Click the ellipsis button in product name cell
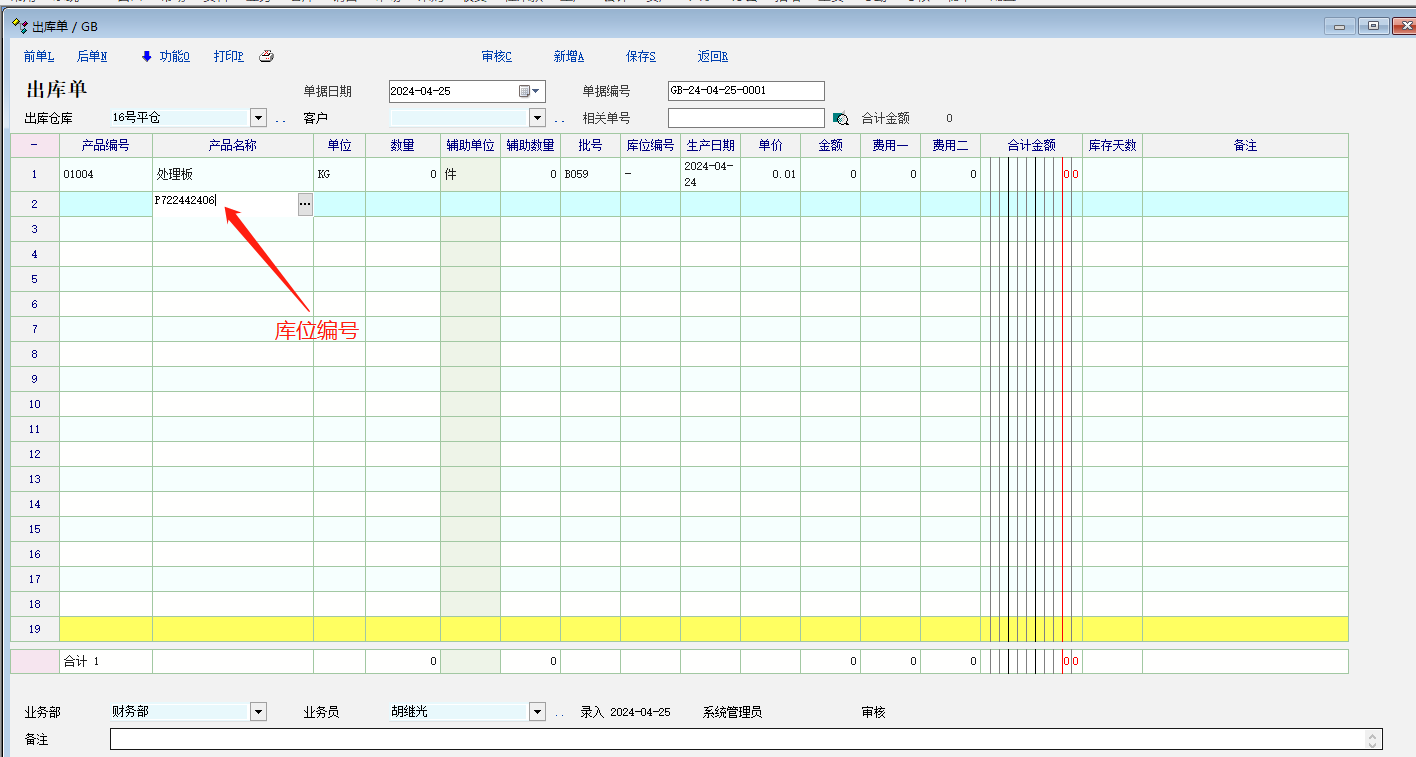1416x757 pixels. click(x=305, y=204)
